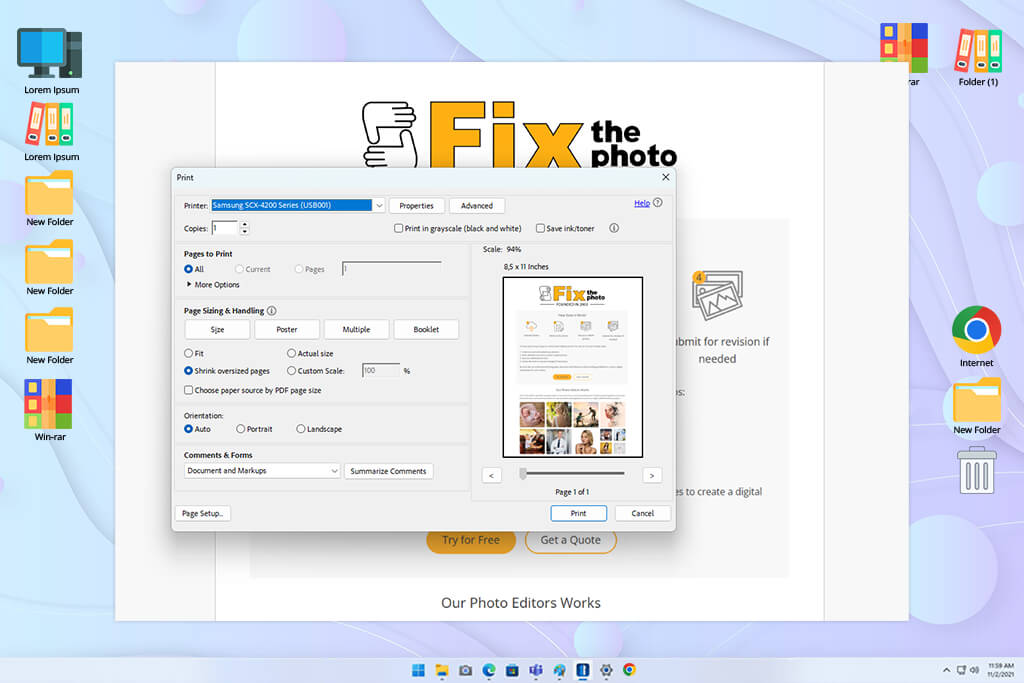Open the Lorem Ipsum binders desktop icon
This screenshot has width=1024, height=683.
pyautogui.click(x=50, y=125)
